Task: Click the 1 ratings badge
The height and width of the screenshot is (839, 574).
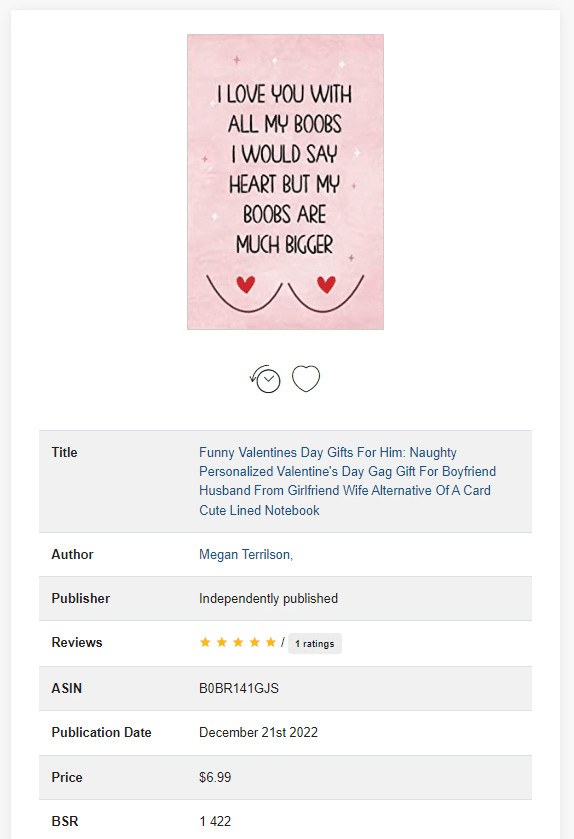Action: 315,643
